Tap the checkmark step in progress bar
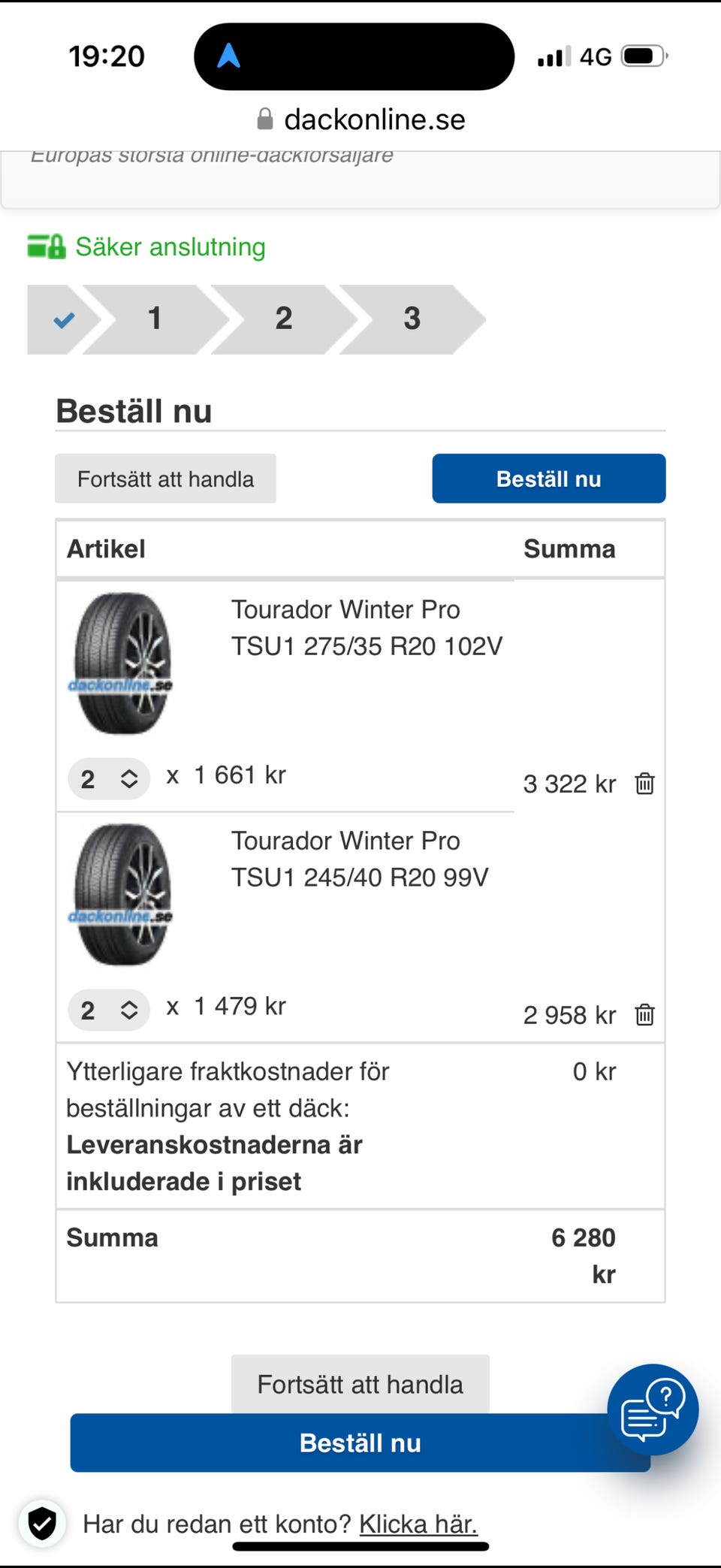Image resolution: width=721 pixels, height=1568 pixels. pyautogui.click(x=64, y=319)
